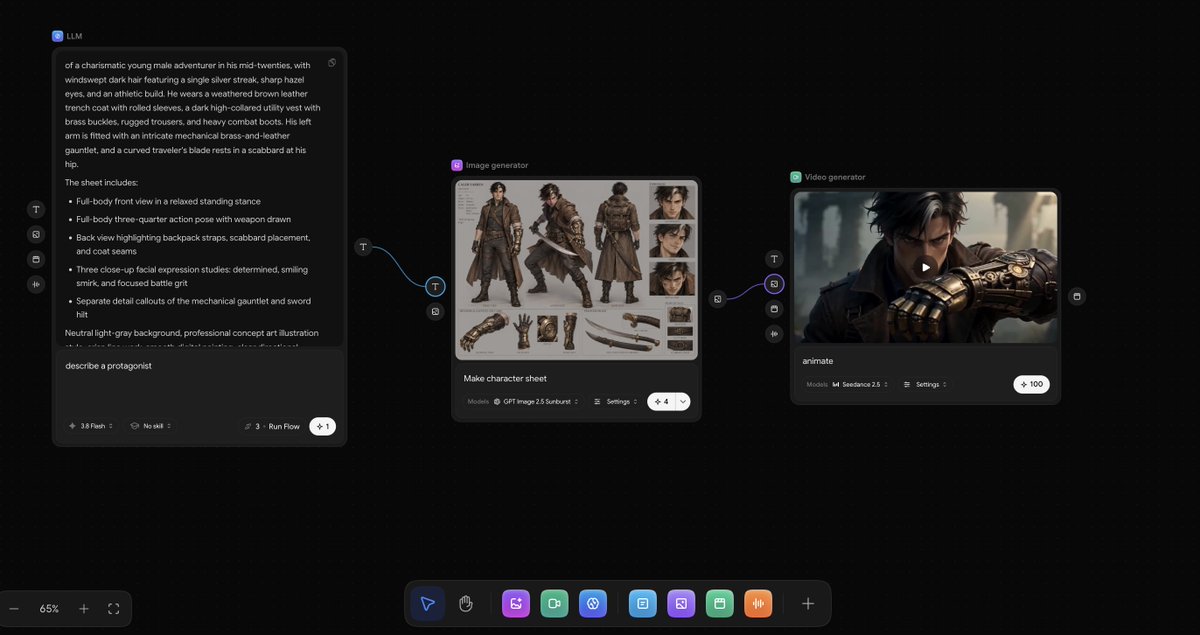The height and width of the screenshot is (635, 1200).
Task: Click Video generator highlighted image input port
Action: point(774,284)
